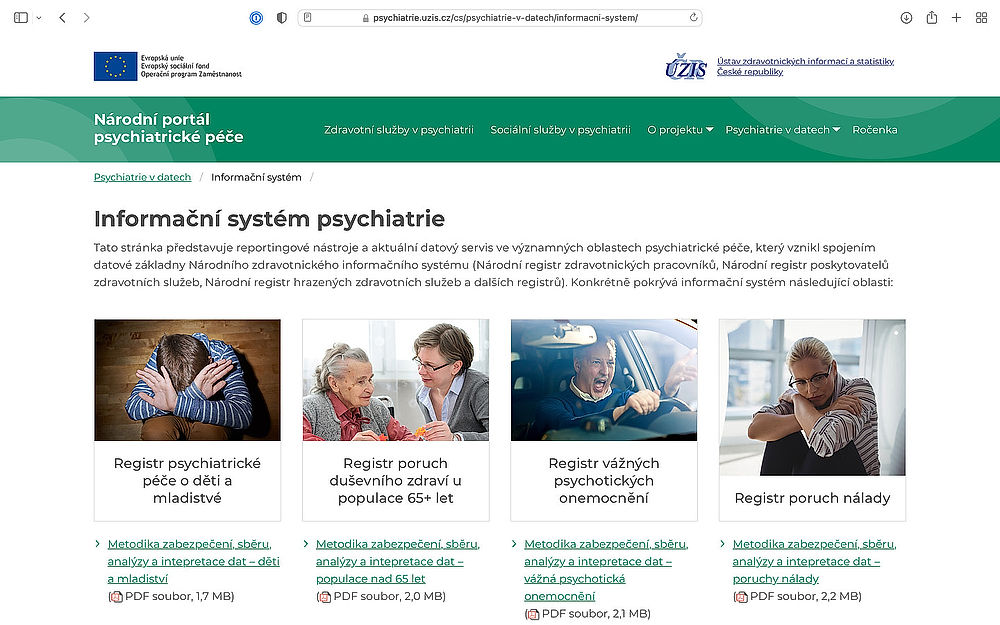This screenshot has height=625, width=1000.
Task: Open the tab overview grid icon
Action: (982, 17)
